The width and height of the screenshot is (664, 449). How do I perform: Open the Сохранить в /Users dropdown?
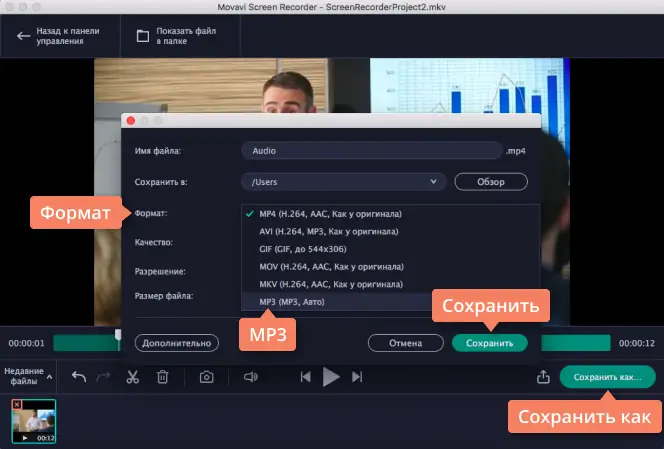click(x=343, y=182)
